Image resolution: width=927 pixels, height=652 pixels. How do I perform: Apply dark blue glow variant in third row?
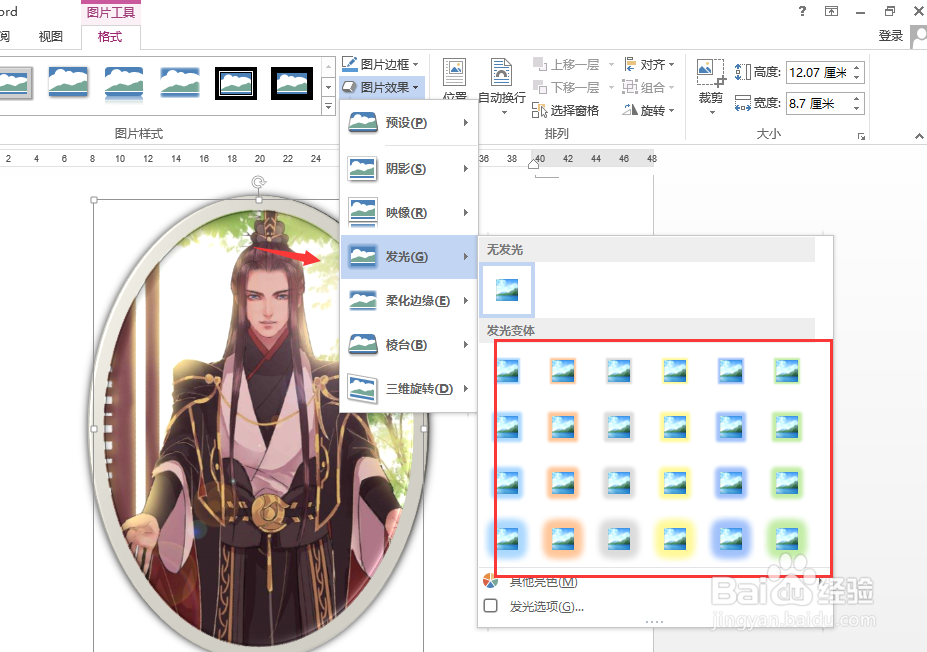tap(731, 483)
